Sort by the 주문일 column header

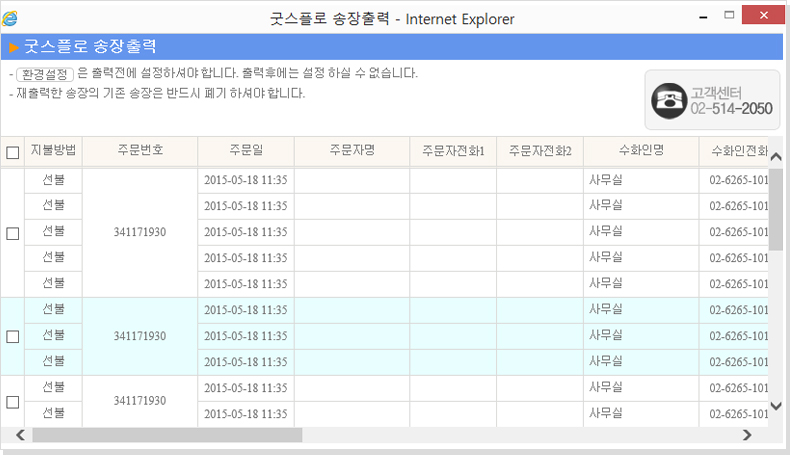point(246,150)
